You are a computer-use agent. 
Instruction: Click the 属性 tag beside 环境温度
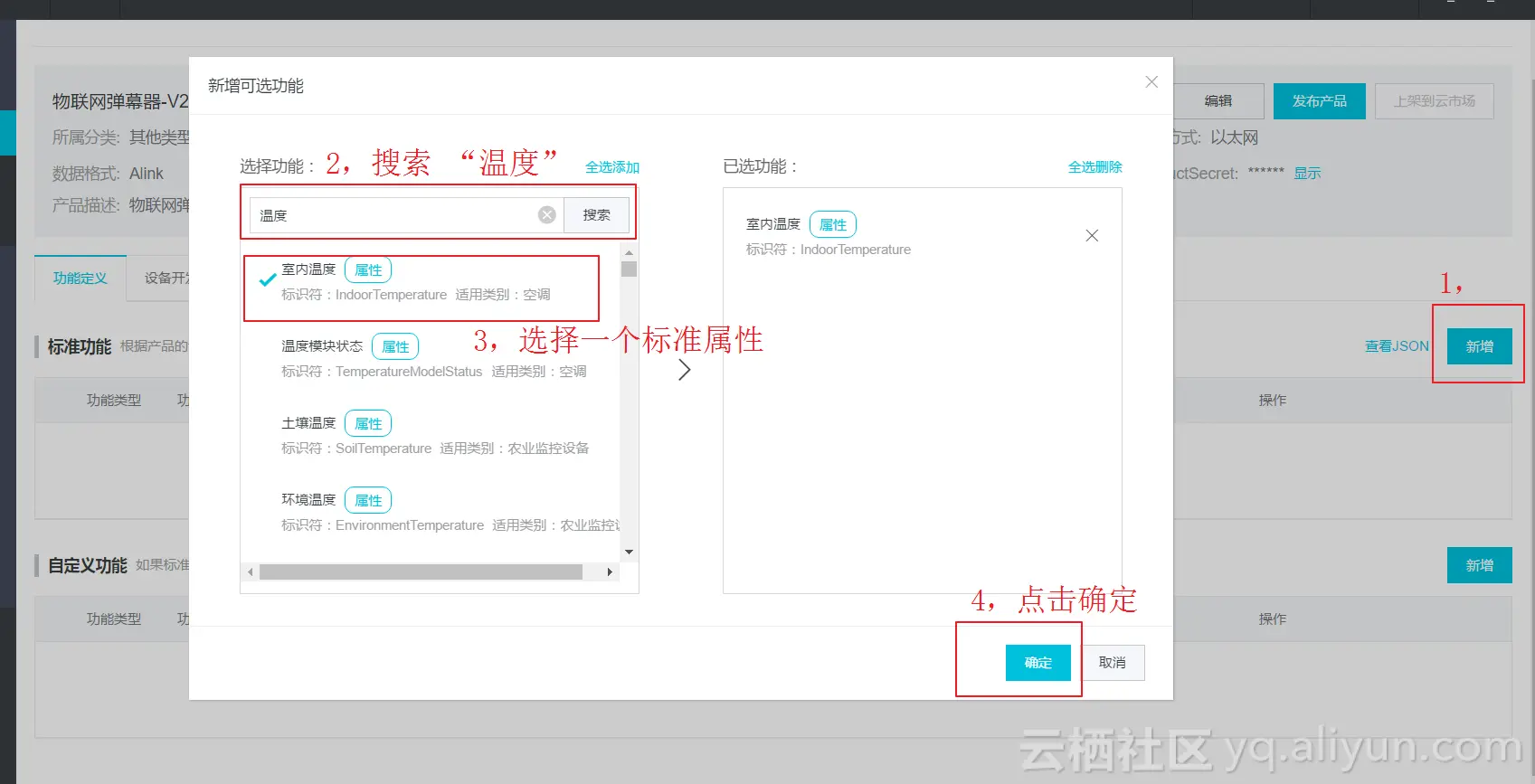[368, 500]
